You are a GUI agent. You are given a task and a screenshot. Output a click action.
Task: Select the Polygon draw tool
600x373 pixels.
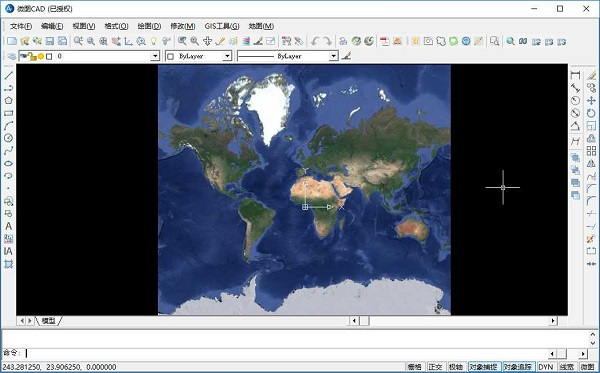click(8, 101)
